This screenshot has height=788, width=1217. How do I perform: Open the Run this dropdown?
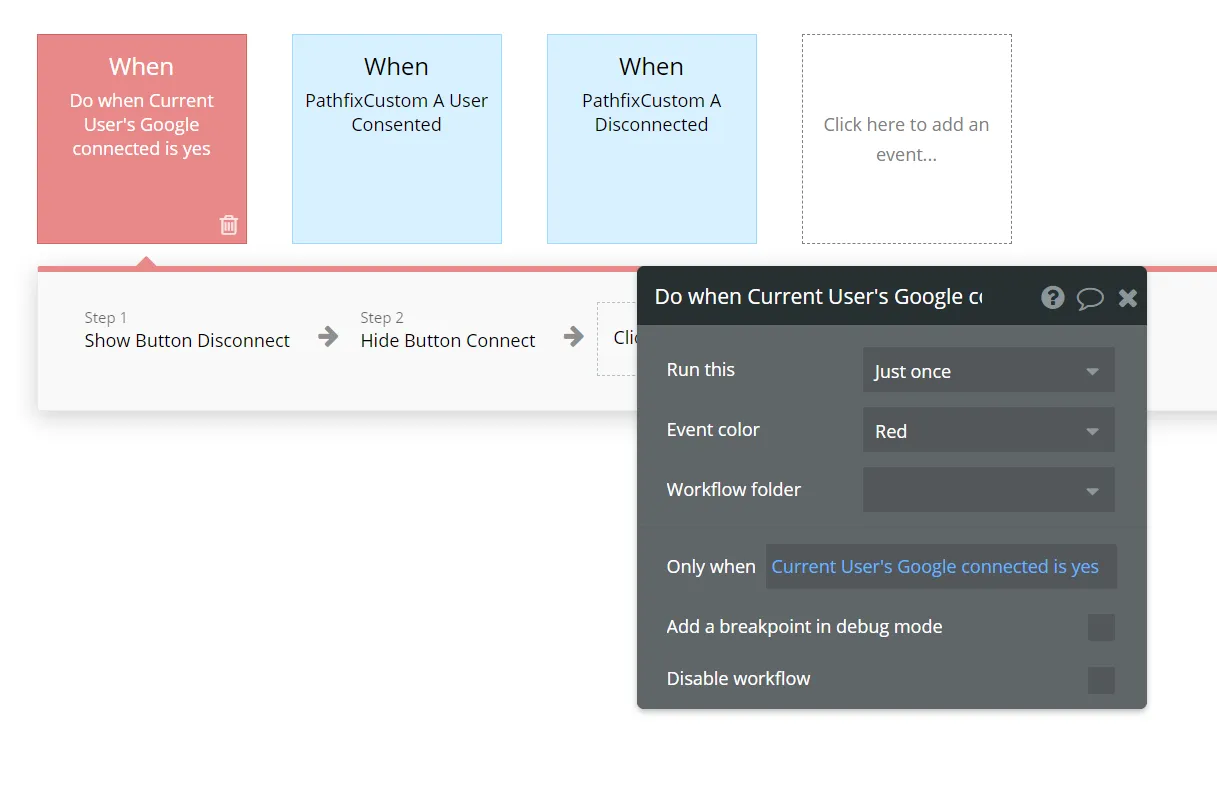(989, 371)
